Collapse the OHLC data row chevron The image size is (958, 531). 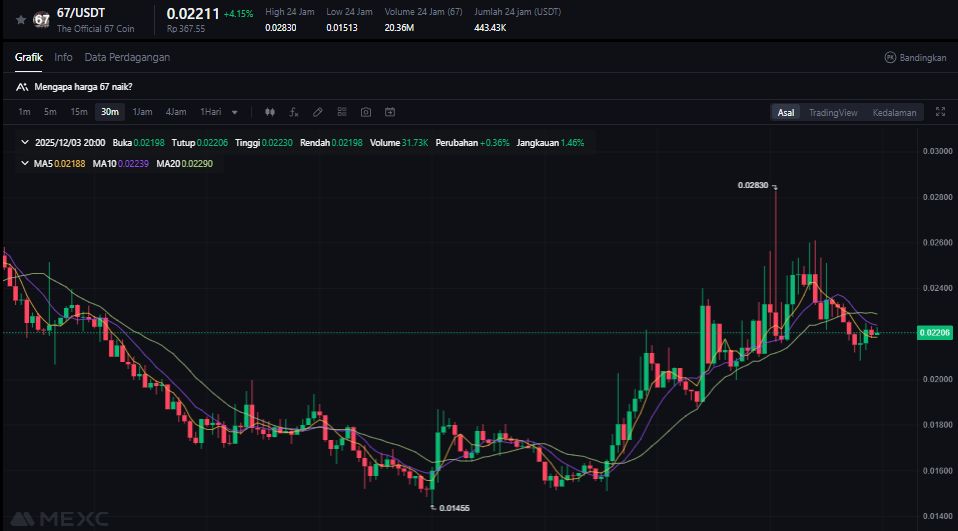point(24,143)
